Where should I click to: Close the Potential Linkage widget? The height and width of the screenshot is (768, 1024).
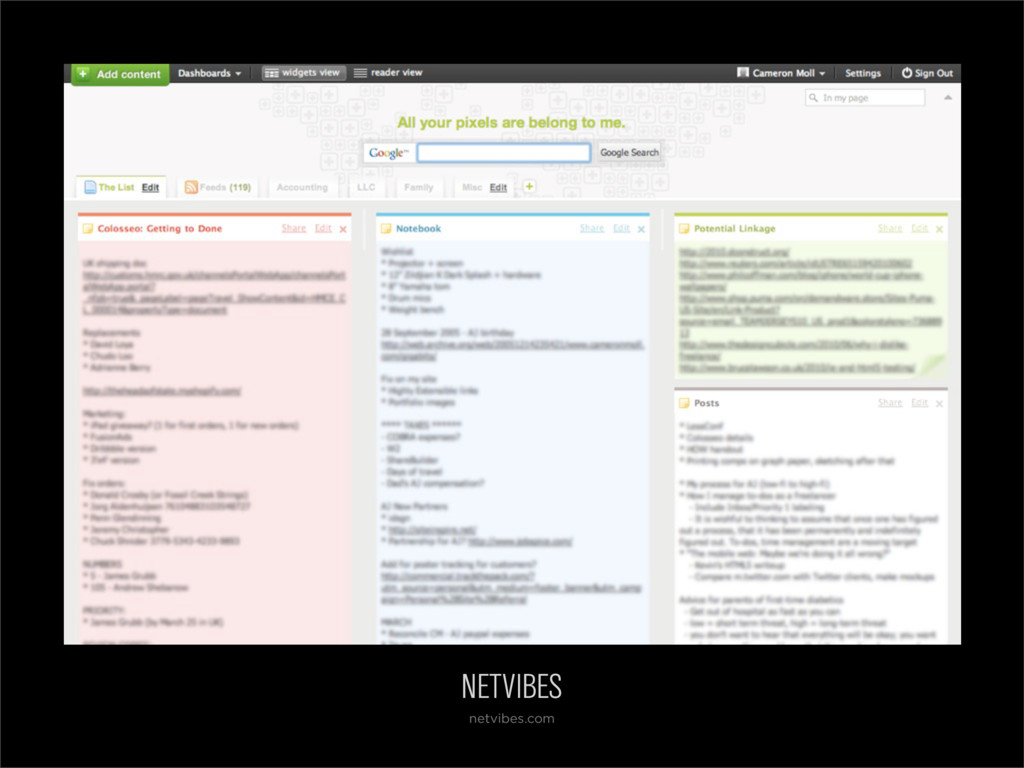click(939, 229)
